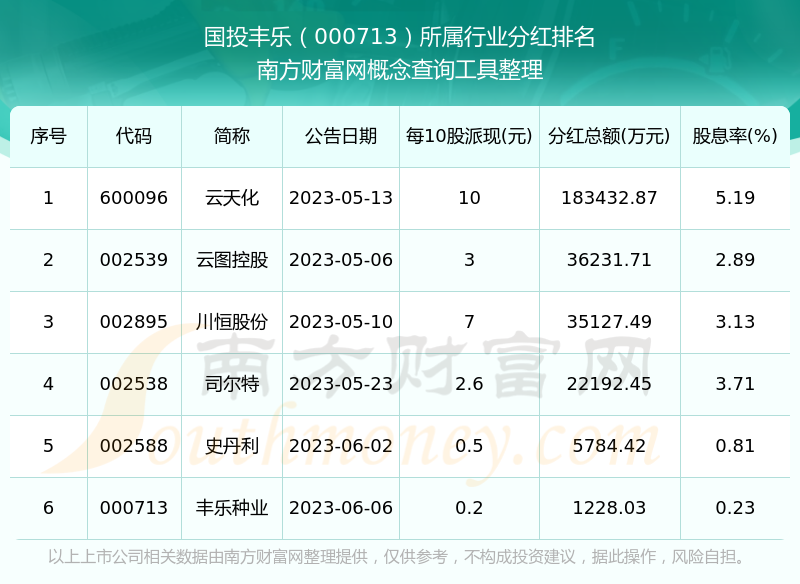Click payout value 3 for 云图控股
This screenshot has width=800, height=584.
click(x=469, y=260)
